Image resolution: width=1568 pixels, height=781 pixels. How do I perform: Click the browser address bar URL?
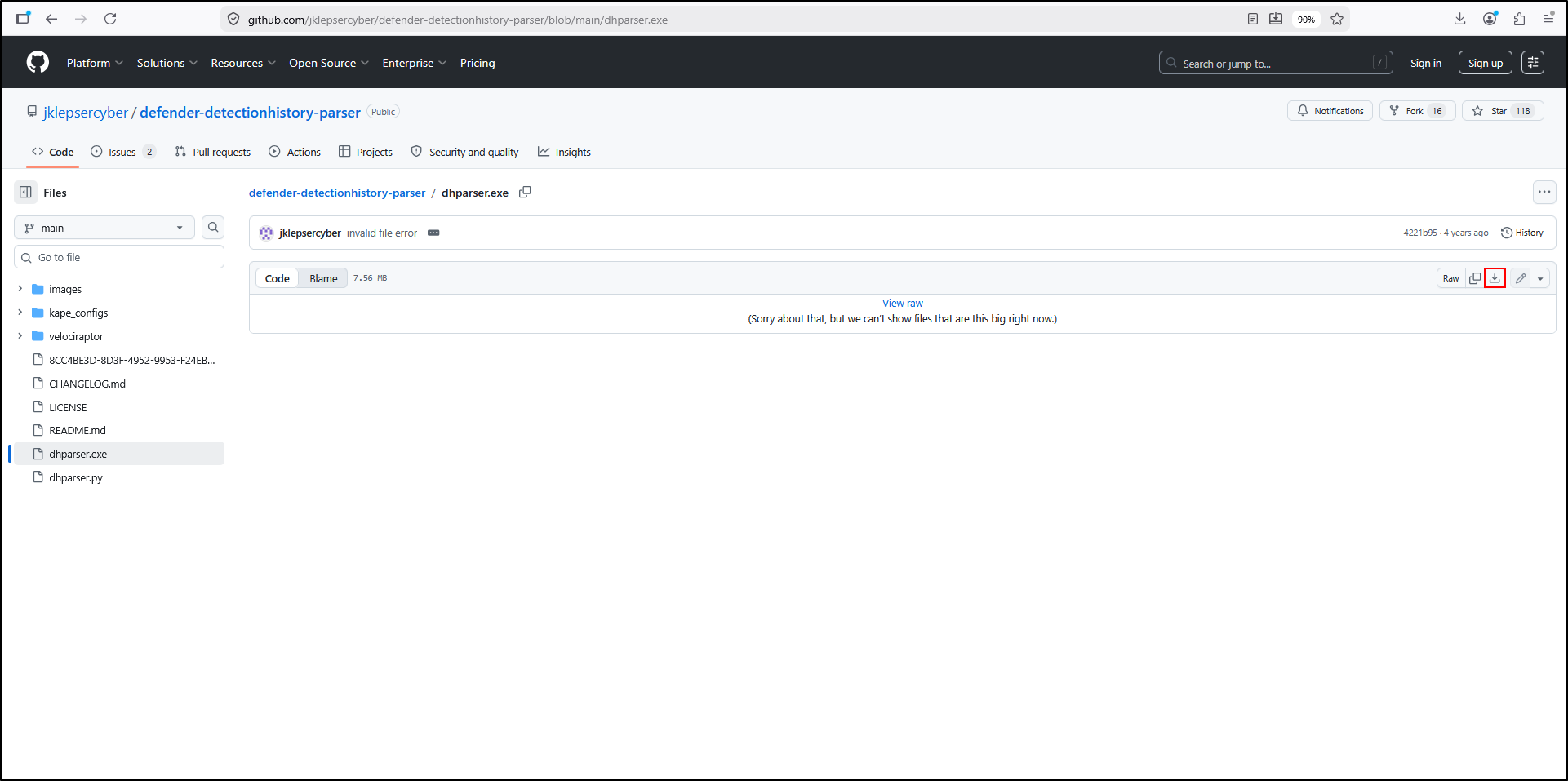(458, 20)
